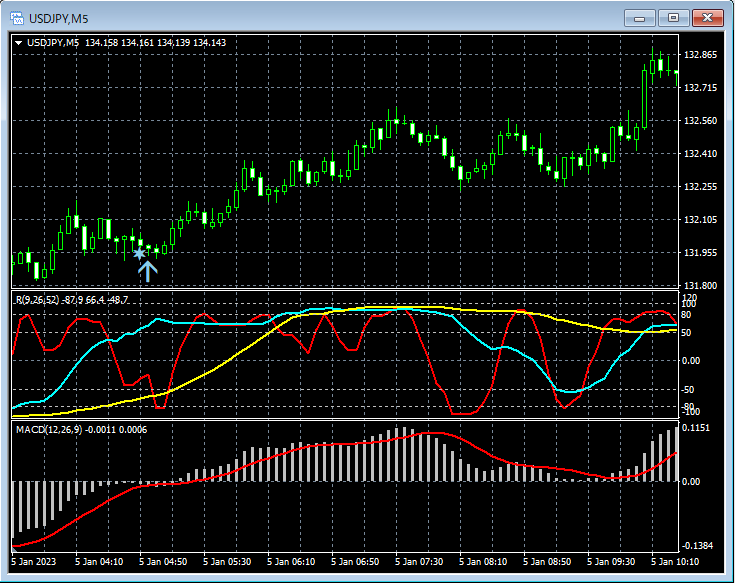Screen dimensions: 736x583
Task: Select the MACD(12,26,9) indicator label
Action: coord(50,429)
